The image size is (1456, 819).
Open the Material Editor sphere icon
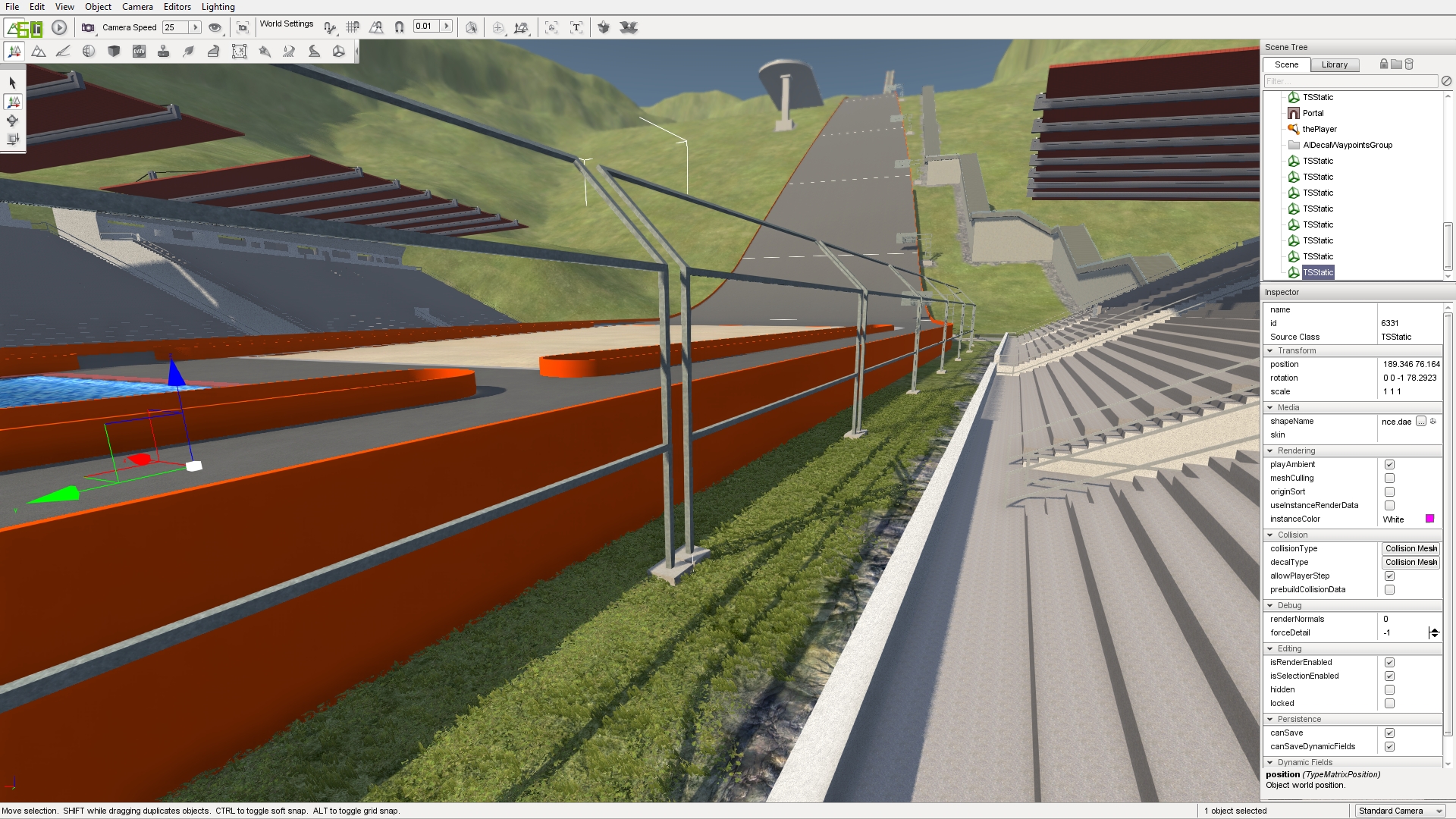pyautogui.click(x=89, y=52)
